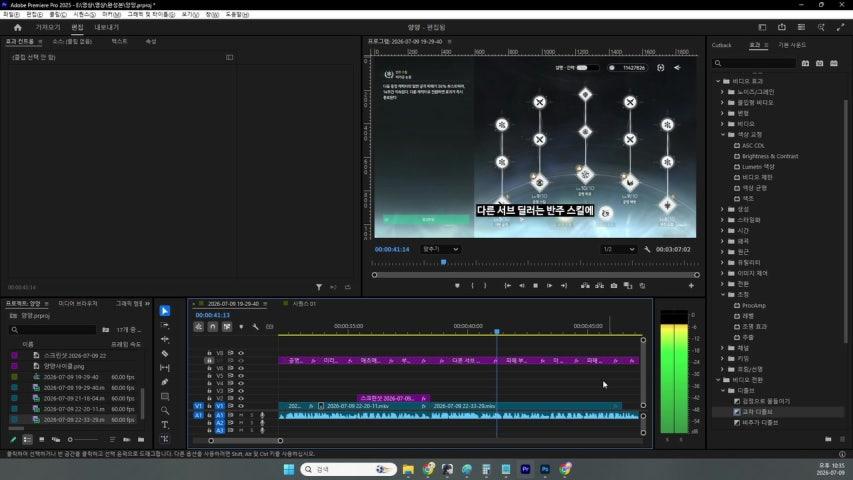Open the 파일 menu in menu bar
Image resolution: width=853 pixels, height=480 pixels.
click(x=11, y=15)
